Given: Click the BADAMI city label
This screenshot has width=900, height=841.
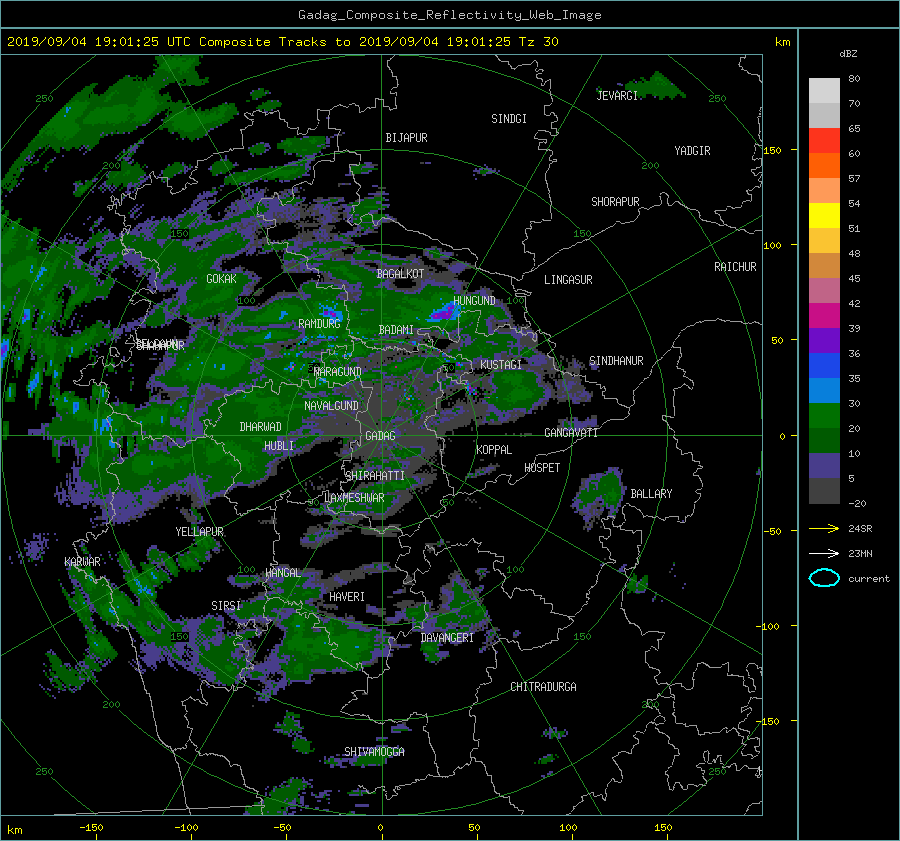Looking at the screenshot, I should [396, 330].
